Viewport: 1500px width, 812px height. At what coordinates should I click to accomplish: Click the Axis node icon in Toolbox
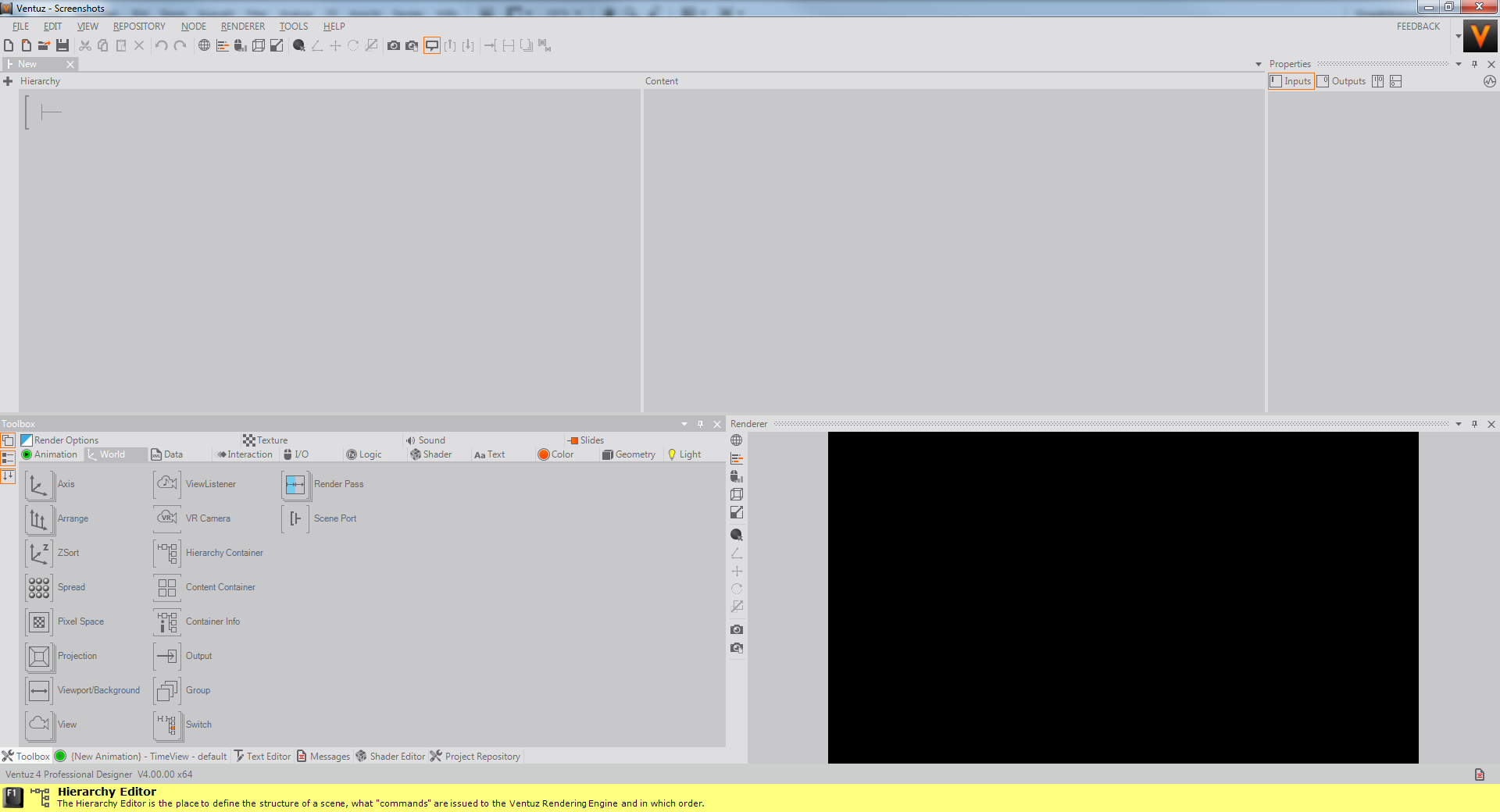(38, 485)
